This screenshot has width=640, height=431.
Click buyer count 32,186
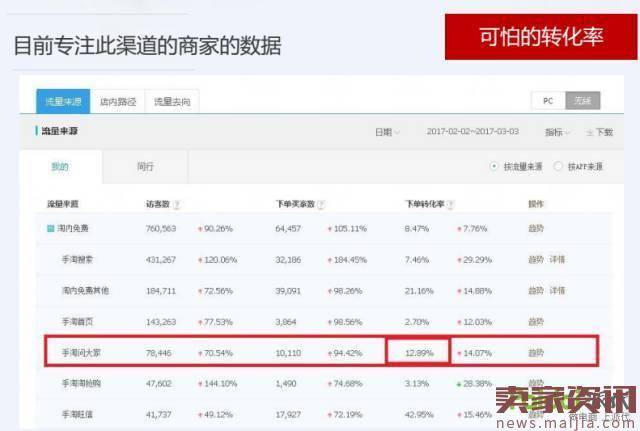[x=288, y=260]
